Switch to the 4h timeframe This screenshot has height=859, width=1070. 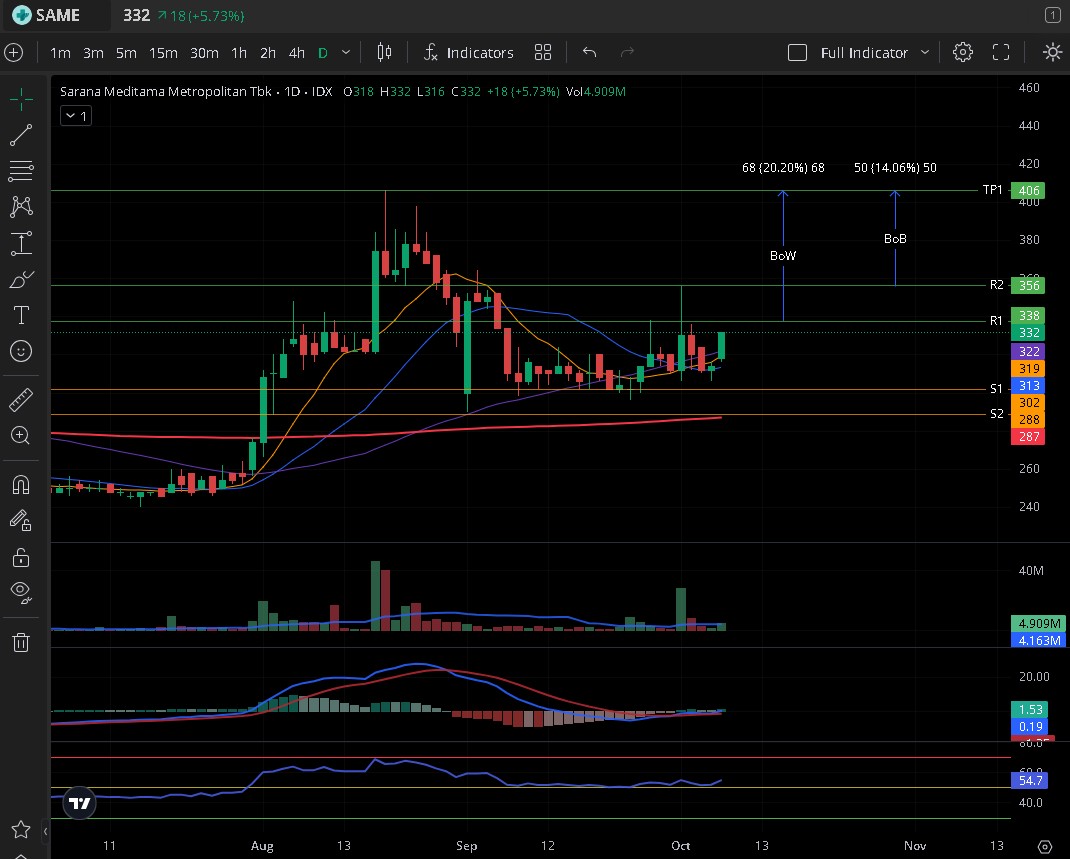click(297, 52)
